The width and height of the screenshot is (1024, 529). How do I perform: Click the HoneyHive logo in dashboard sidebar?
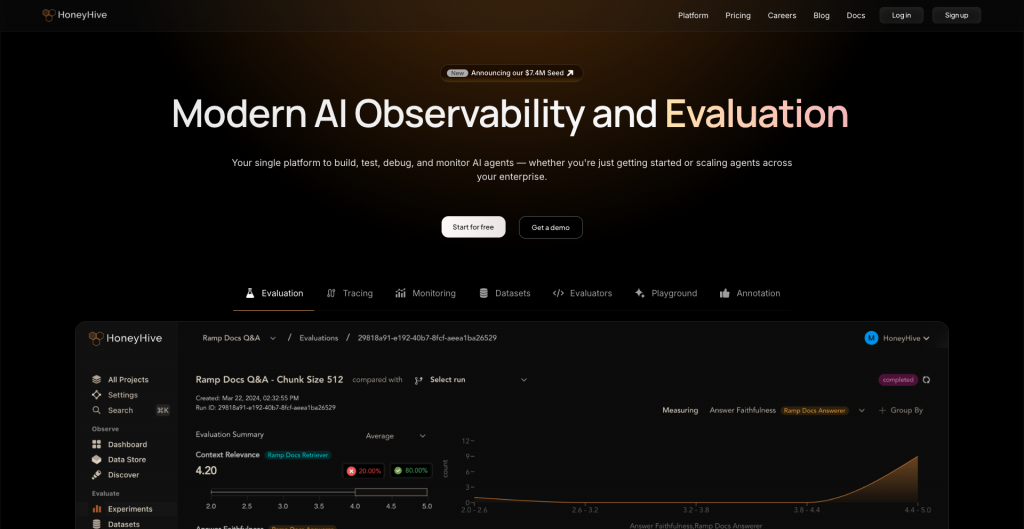pos(125,338)
